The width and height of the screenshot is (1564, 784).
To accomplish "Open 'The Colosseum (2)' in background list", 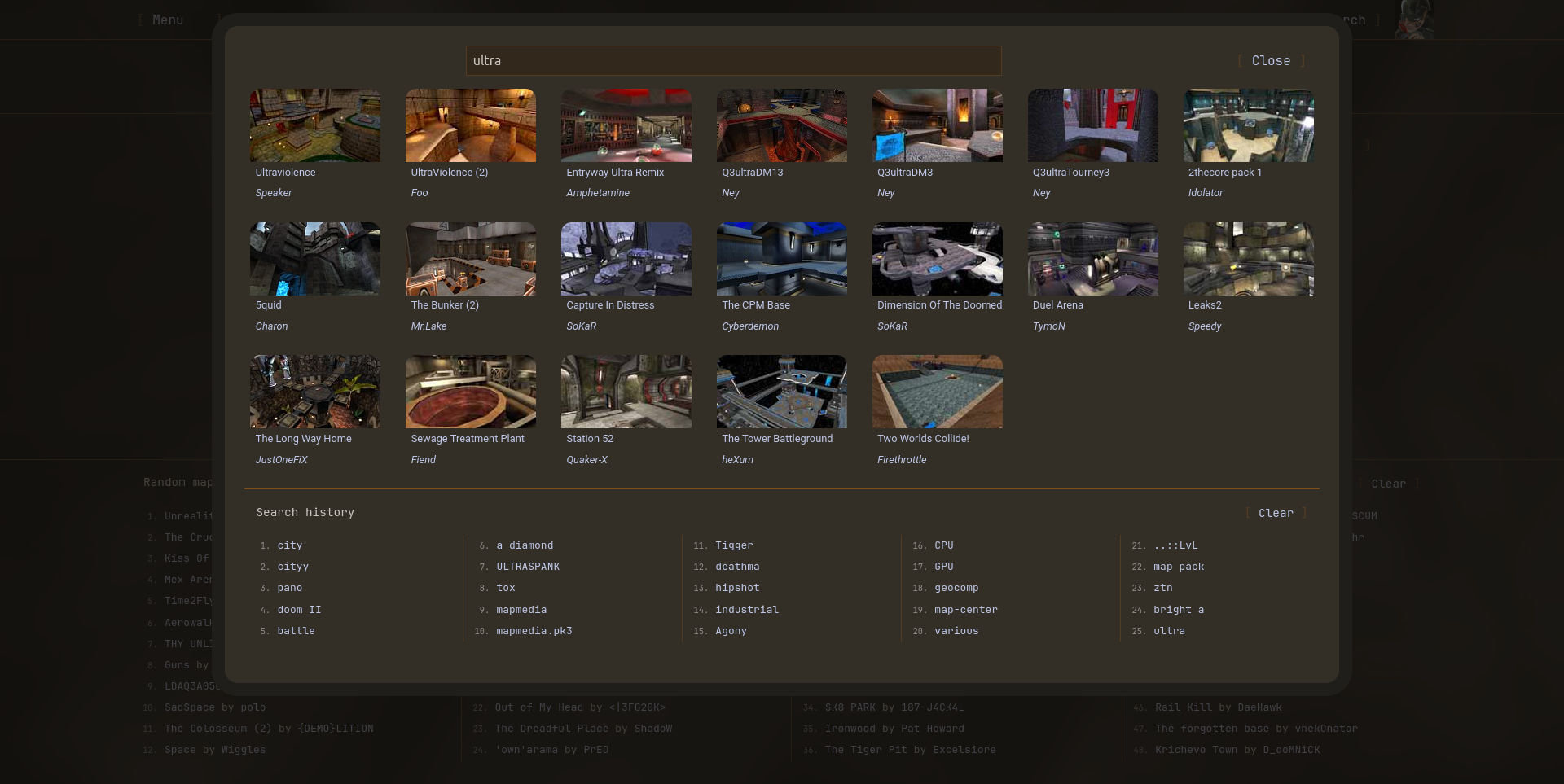I will [x=269, y=729].
